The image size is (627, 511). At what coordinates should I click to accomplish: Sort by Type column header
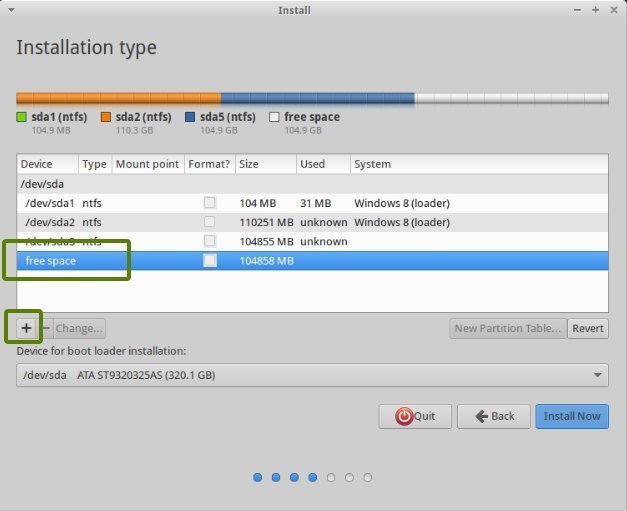pos(95,164)
